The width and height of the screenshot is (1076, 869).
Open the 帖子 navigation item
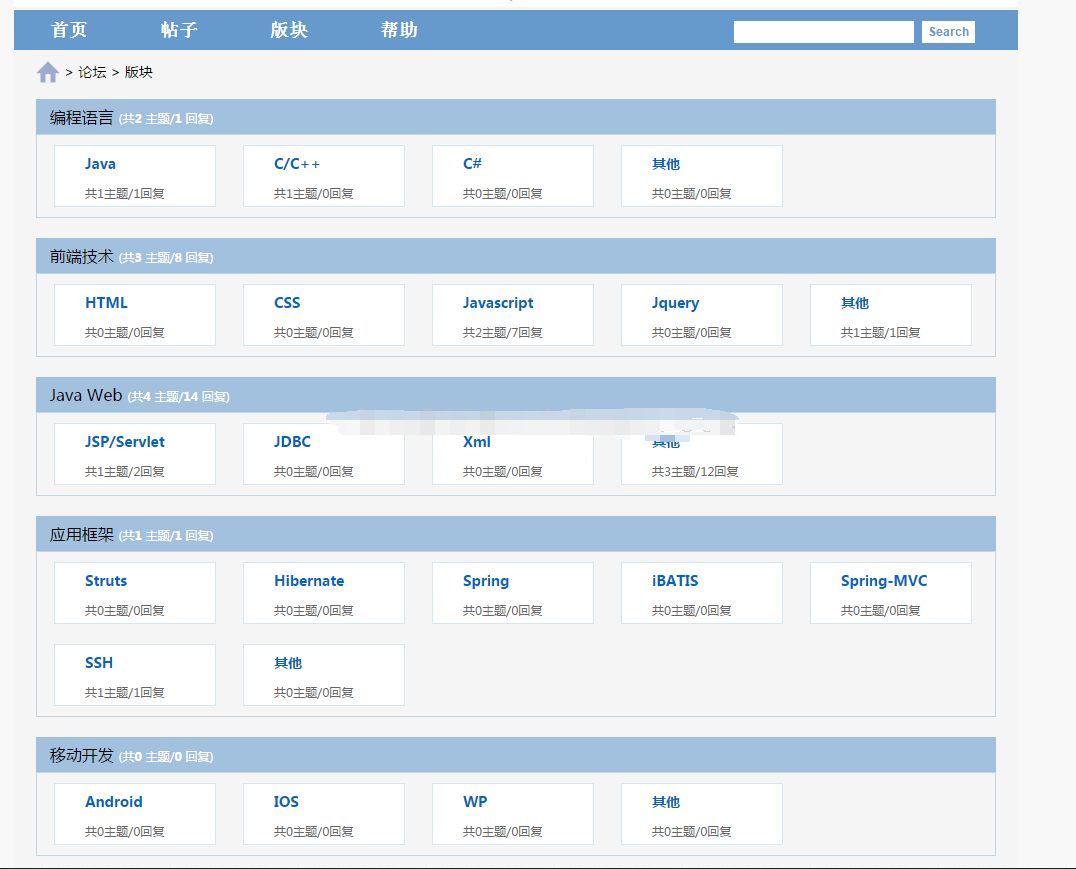[x=179, y=30]
